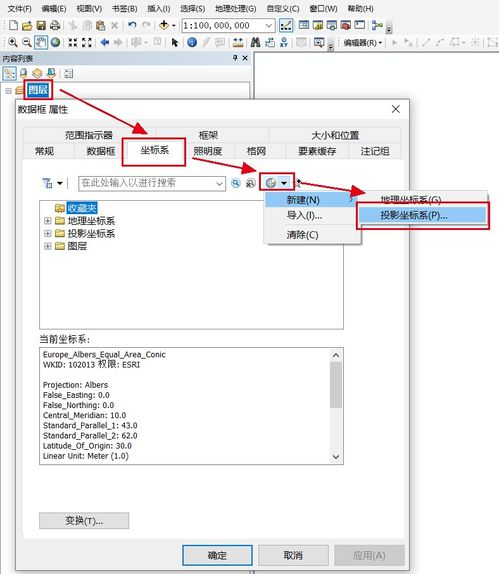
Task: Open the globe add coordinate system dropdown
Action: (284, 182)
